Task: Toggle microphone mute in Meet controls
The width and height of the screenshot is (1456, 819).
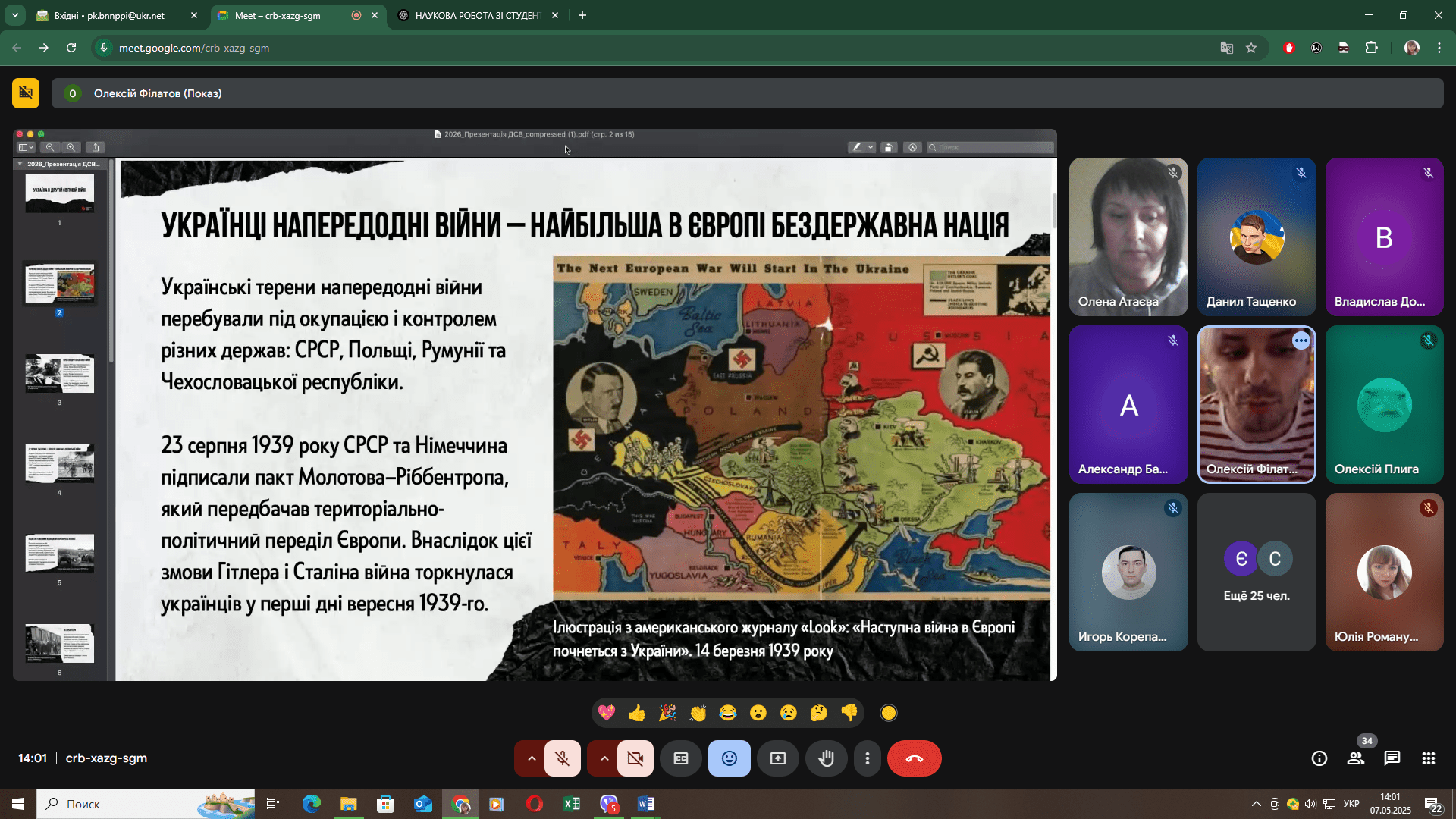Action: (x=563, y=758)
